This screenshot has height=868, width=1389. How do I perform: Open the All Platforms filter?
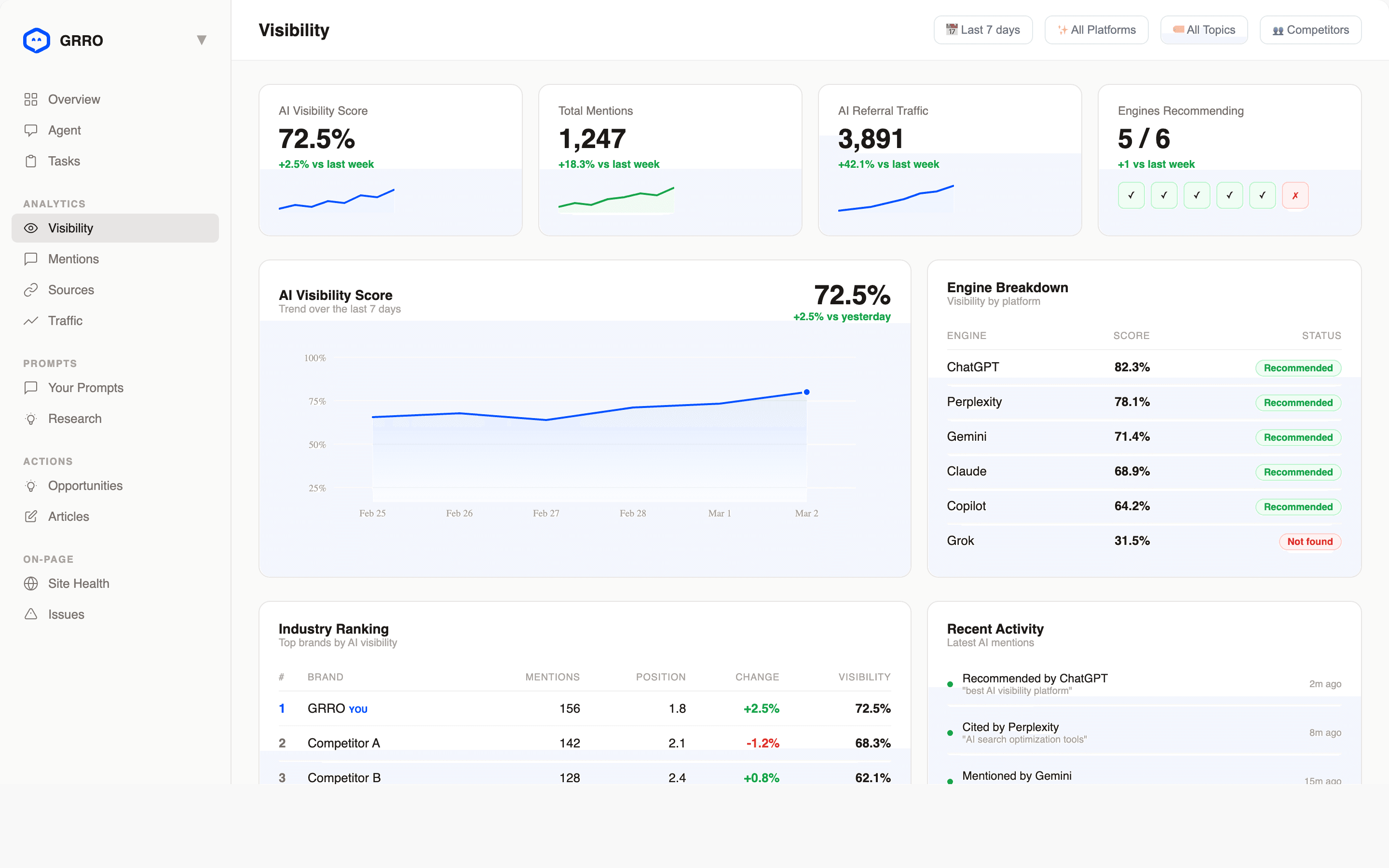tap(1096, 29)
